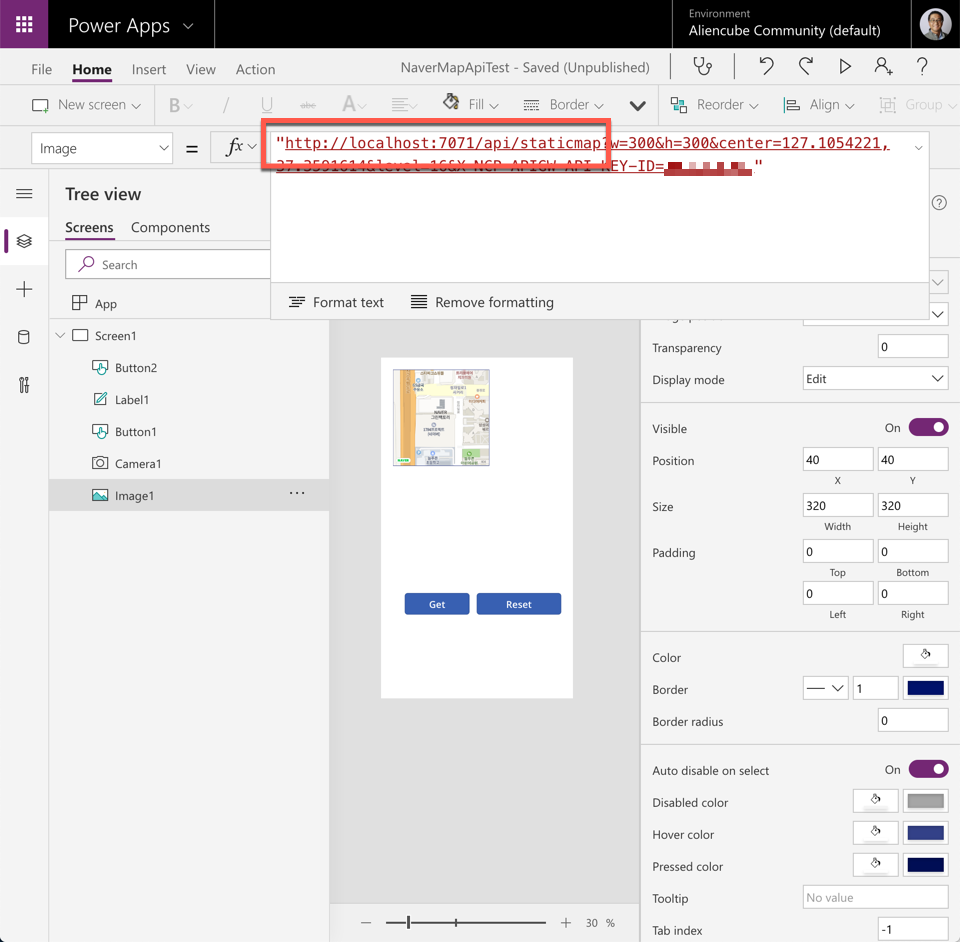Screen dimensions: 960x942
Task: Open the Display mode Edit dropdown
Action: tap(875, 378)
